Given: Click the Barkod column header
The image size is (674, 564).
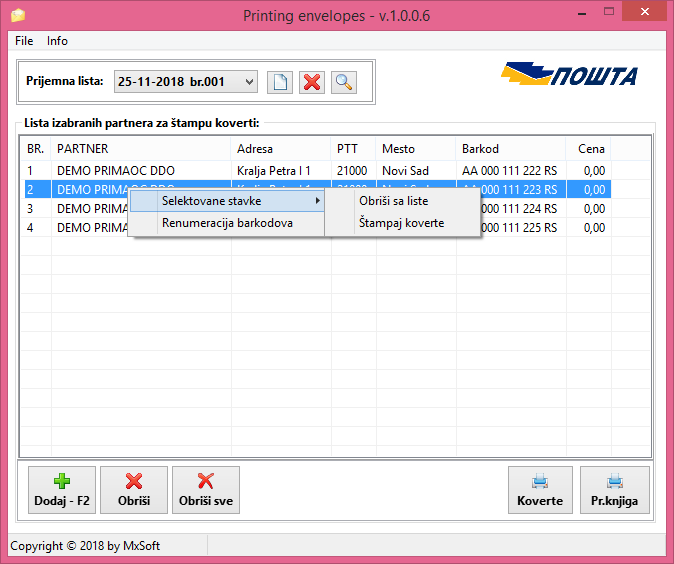Looking at the screenshot, I should (x=511, y=149).
